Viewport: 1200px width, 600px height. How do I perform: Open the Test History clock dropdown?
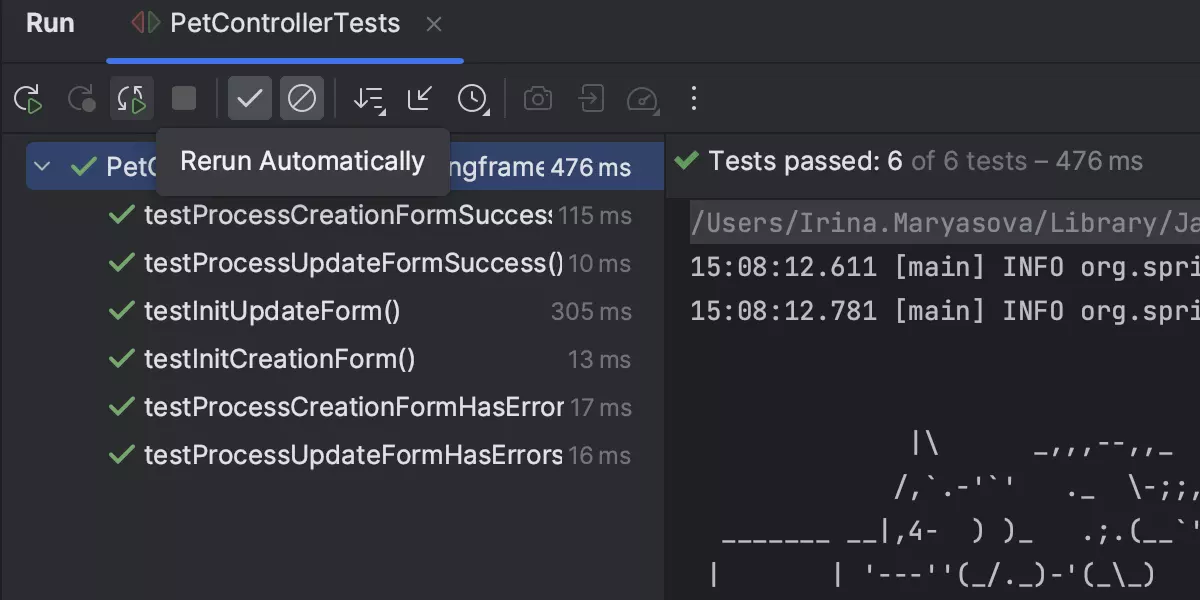coord(472,99)
